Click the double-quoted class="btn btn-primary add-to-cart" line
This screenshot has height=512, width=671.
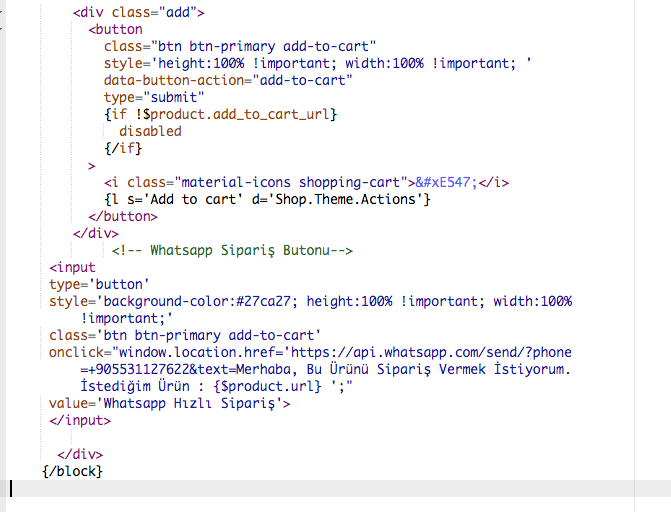point(240,46)
